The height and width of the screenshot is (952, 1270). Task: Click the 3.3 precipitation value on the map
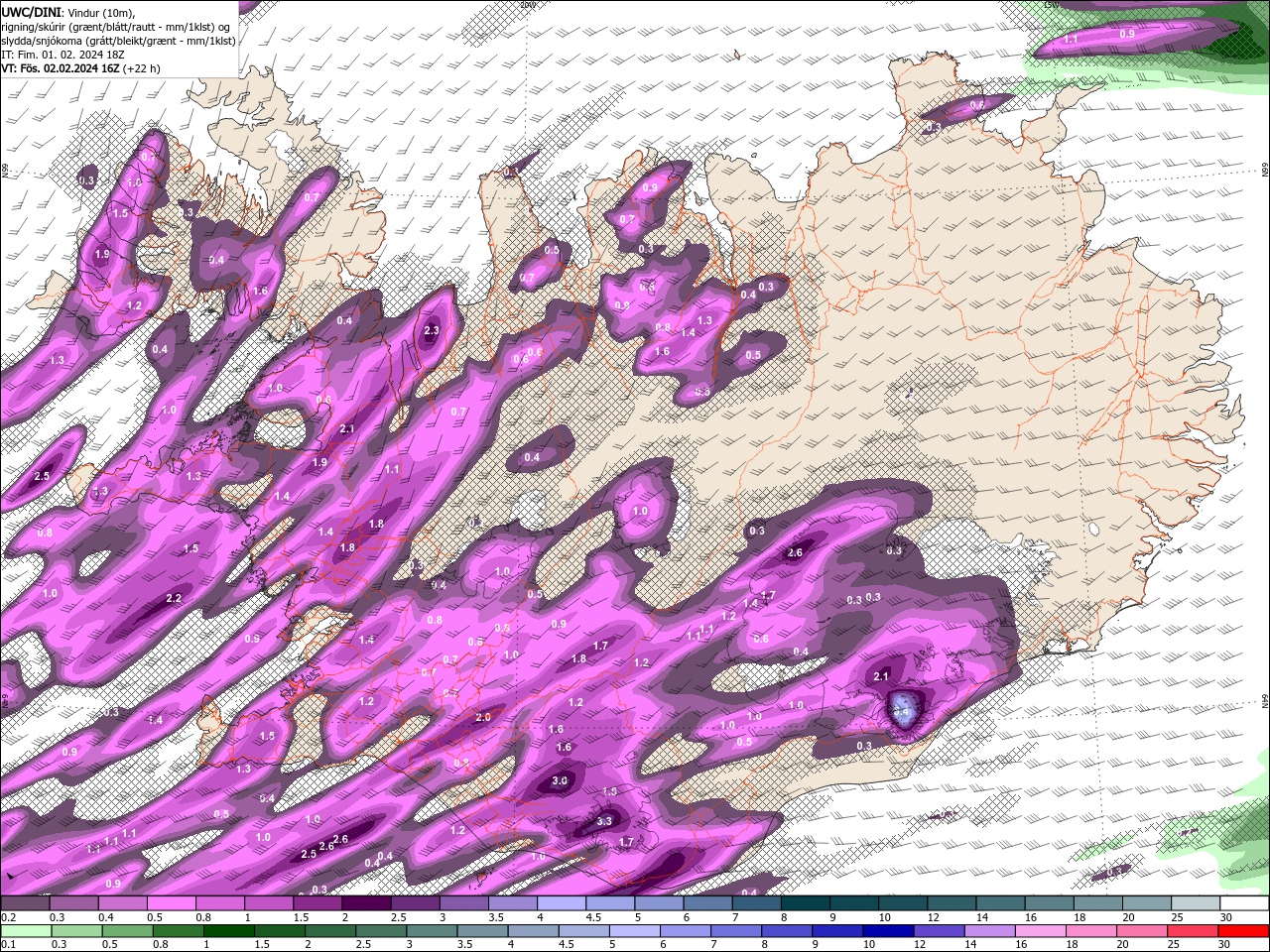tap(605, 821)
